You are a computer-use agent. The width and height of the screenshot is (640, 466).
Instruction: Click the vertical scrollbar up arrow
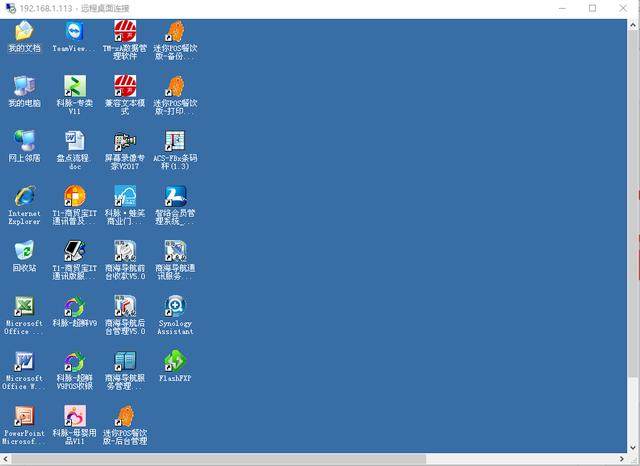click(x=633, y=24)
